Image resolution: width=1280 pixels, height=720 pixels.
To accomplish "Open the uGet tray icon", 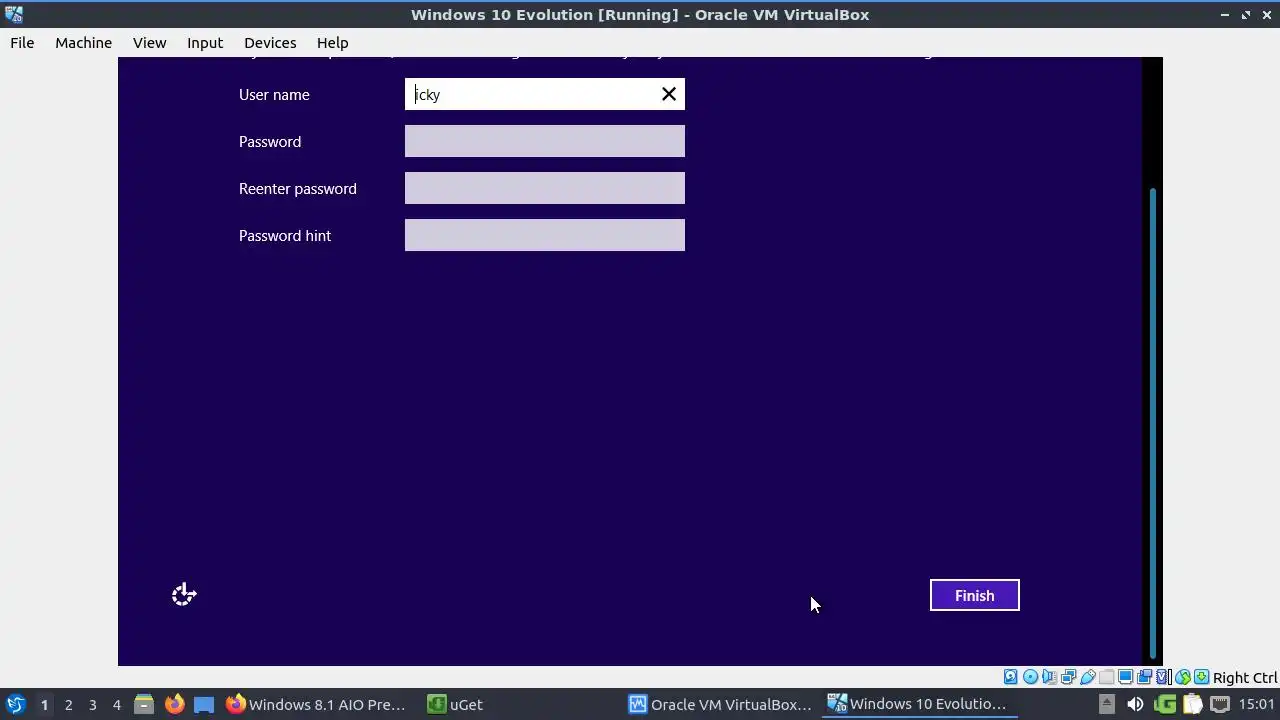I will click(1165, 704).
